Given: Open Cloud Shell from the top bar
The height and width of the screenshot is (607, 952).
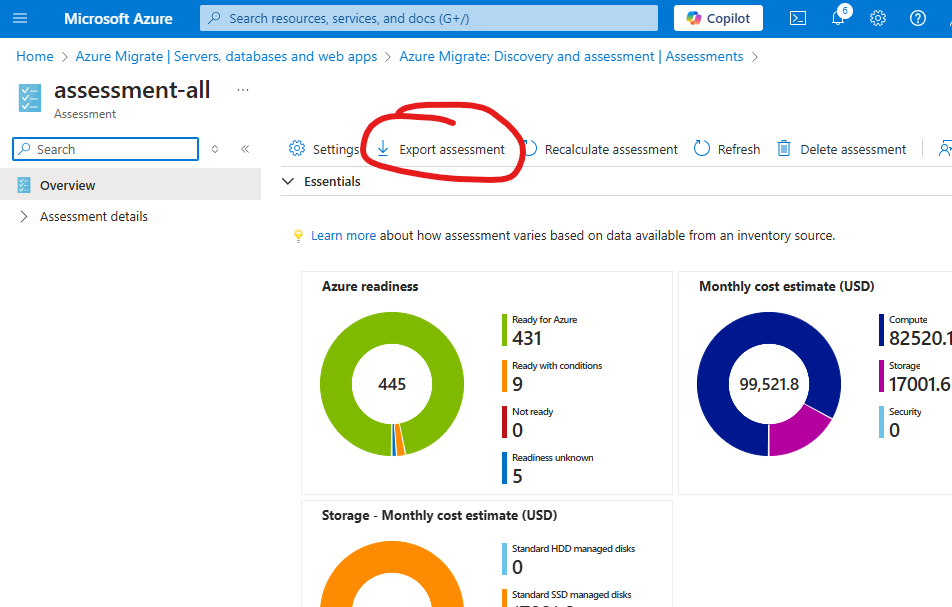Looking at the screenshot, I should click(798, 18).
